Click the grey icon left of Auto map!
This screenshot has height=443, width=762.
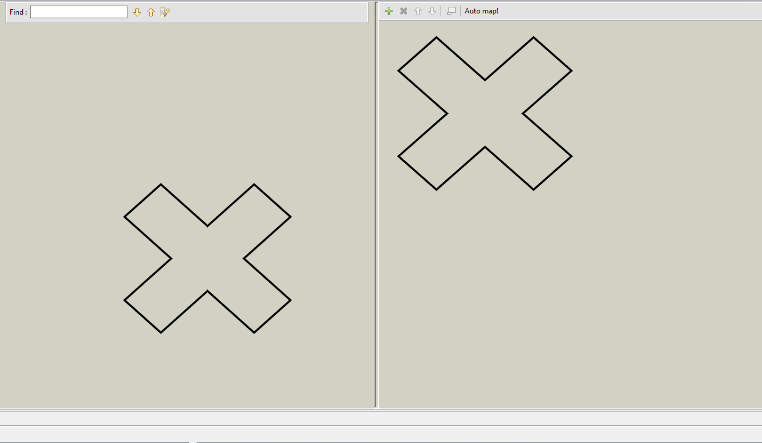451,11
